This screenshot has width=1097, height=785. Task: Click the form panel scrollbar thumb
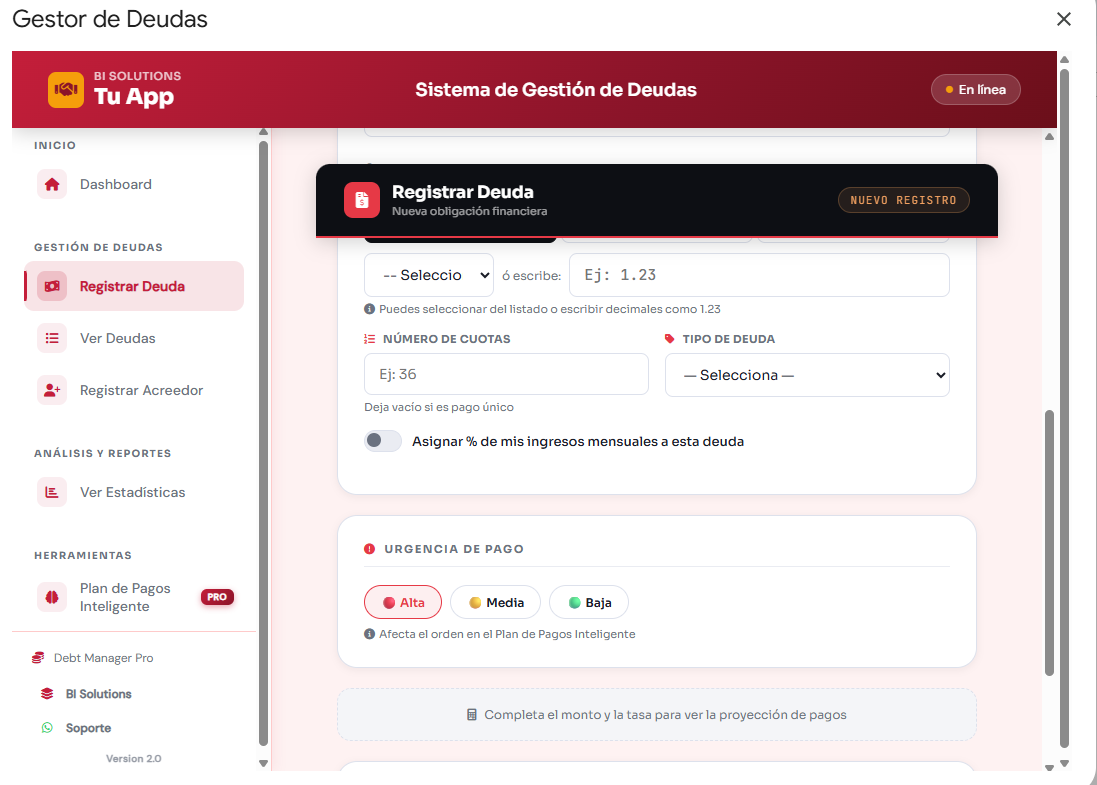coord(1049,543)
